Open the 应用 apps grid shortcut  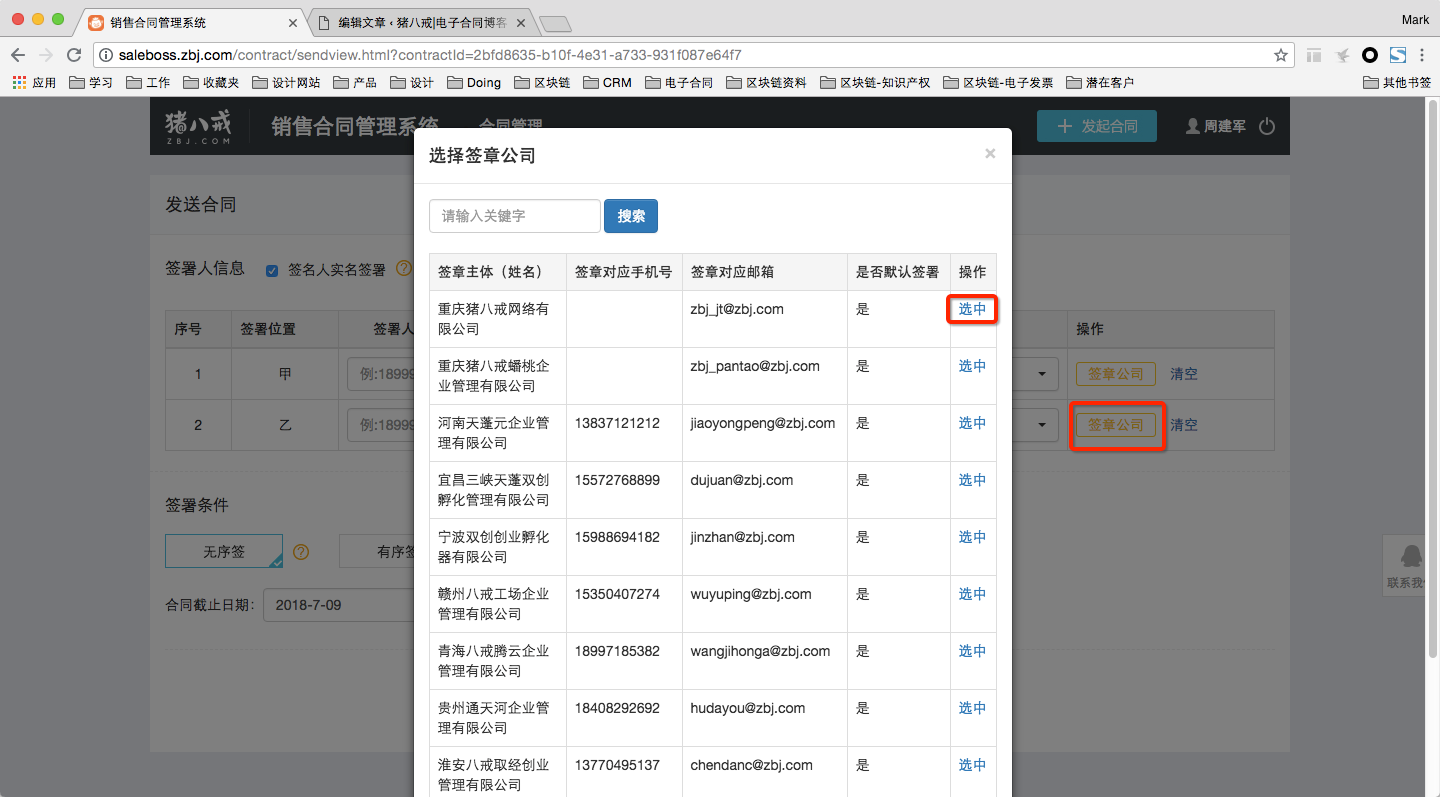(x=34, y=83)
